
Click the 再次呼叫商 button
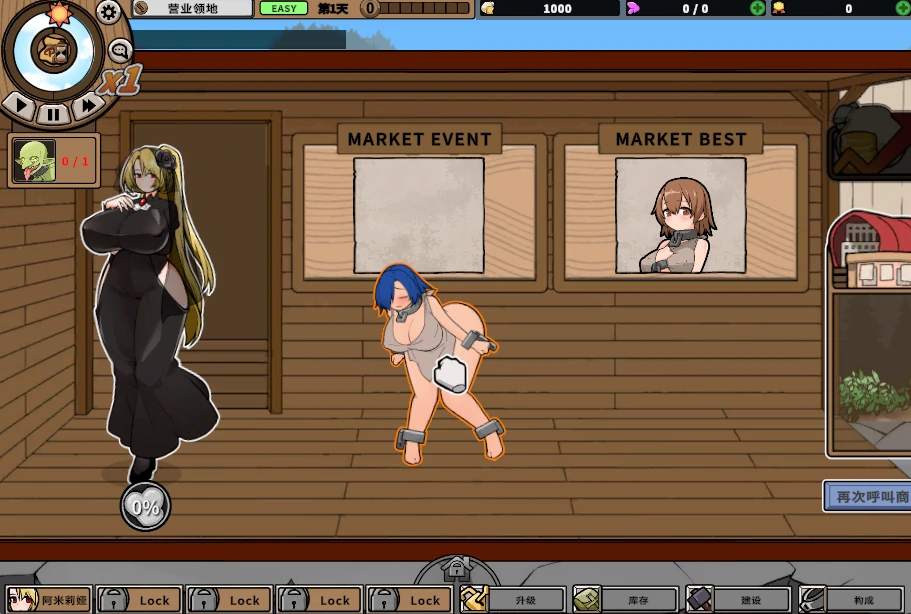866,496
